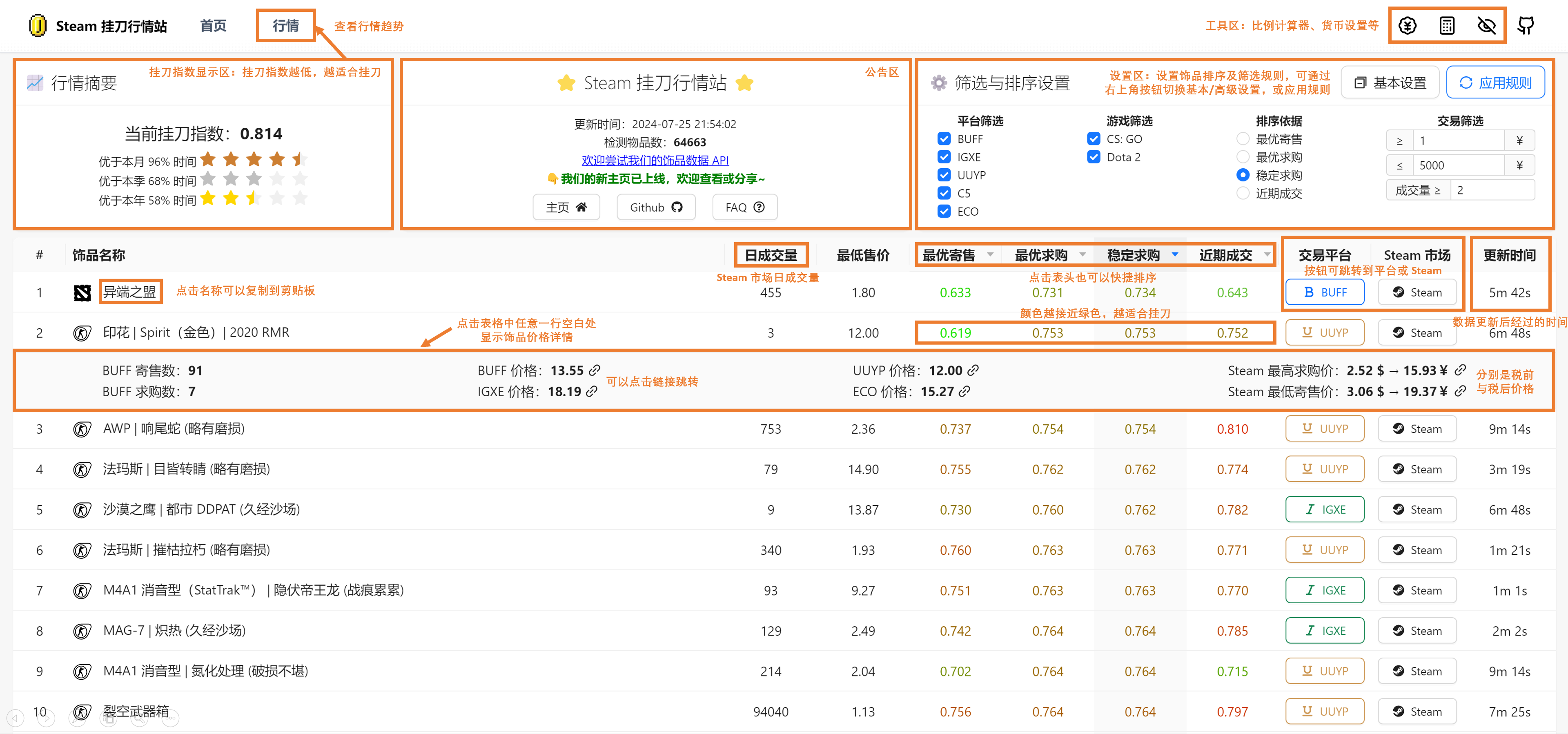The image size is (1568, 734).
Task: Uncheck the CS: GO game filter
Action: pos(1094,139)
